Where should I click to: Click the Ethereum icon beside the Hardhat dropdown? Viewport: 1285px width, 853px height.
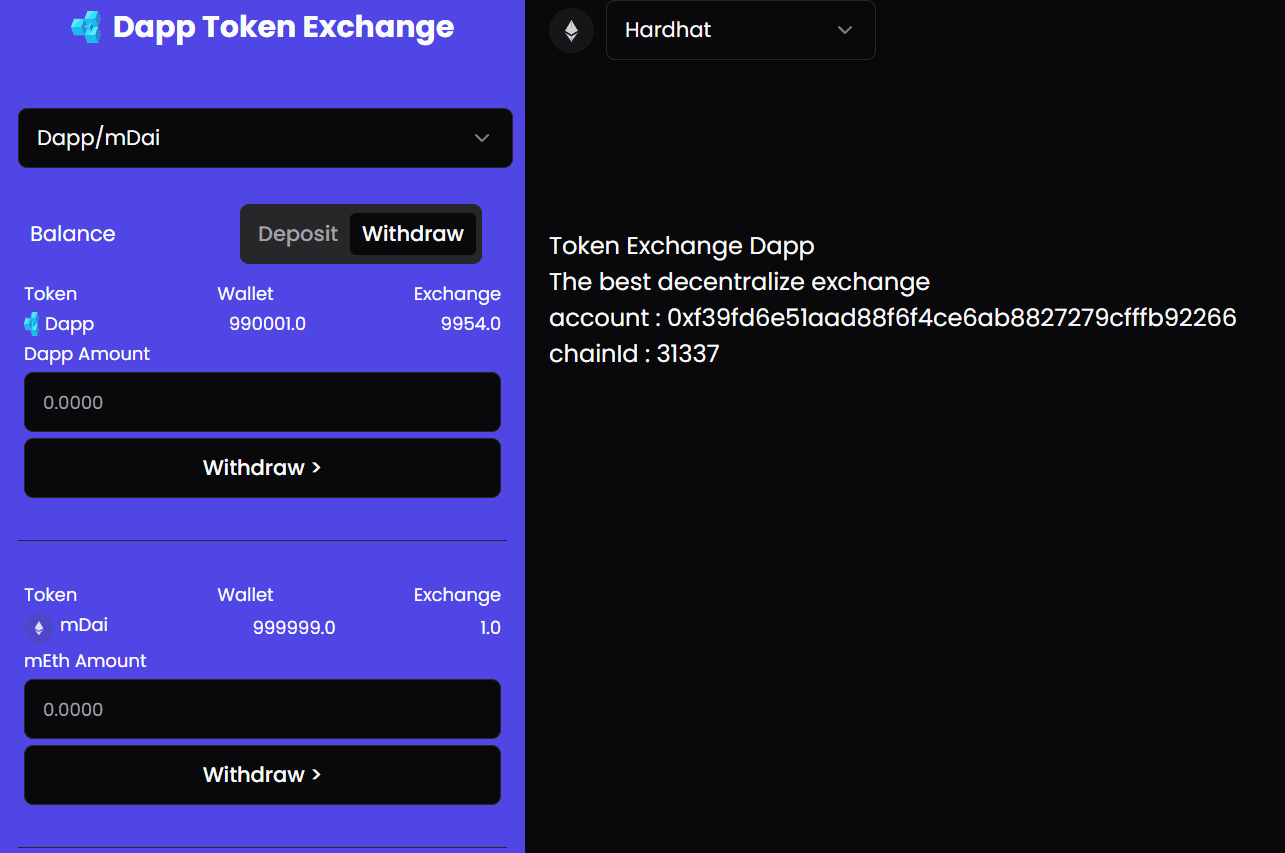pyautogui.click(x=571, y=30)
